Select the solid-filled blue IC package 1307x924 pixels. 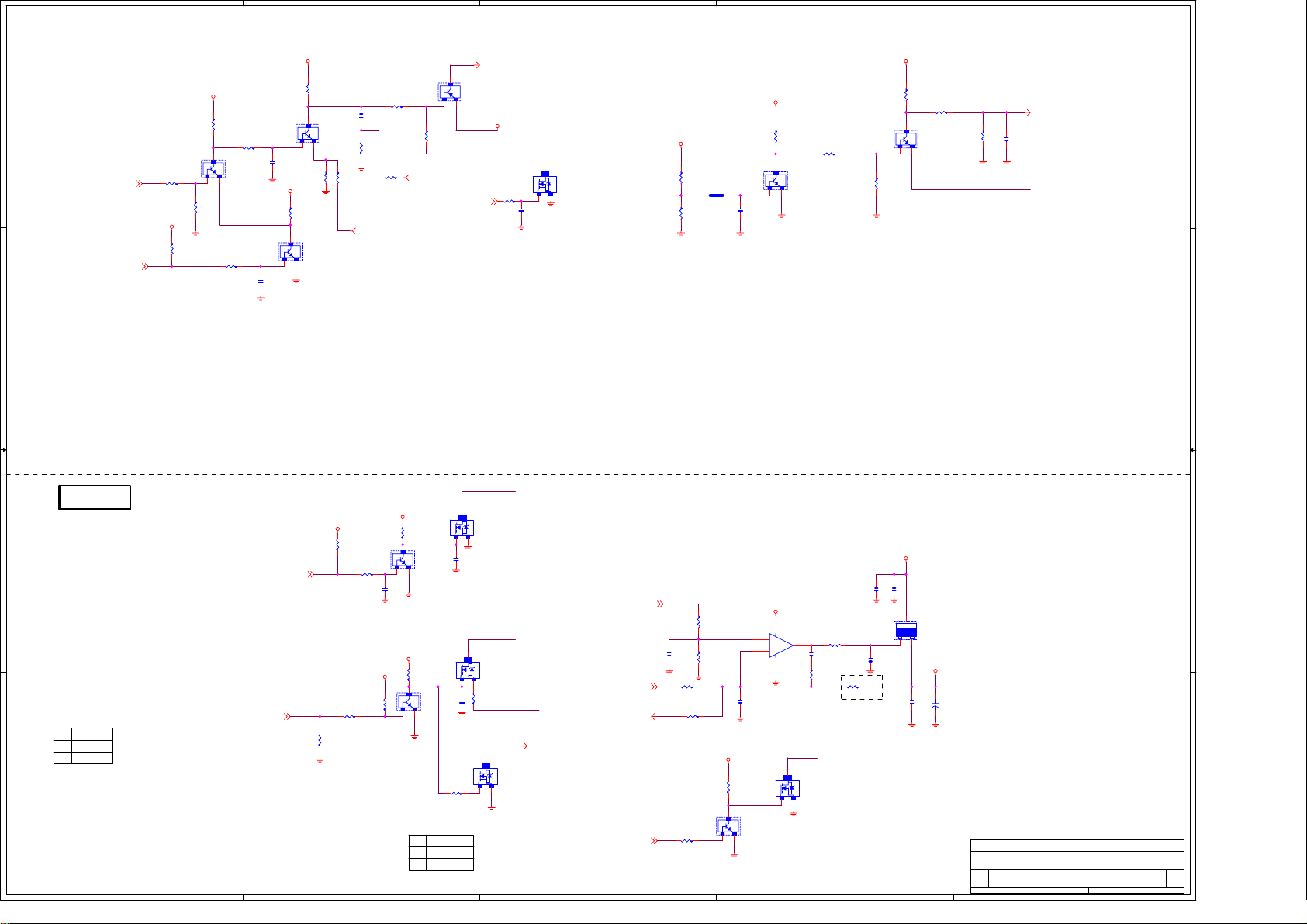906,631
